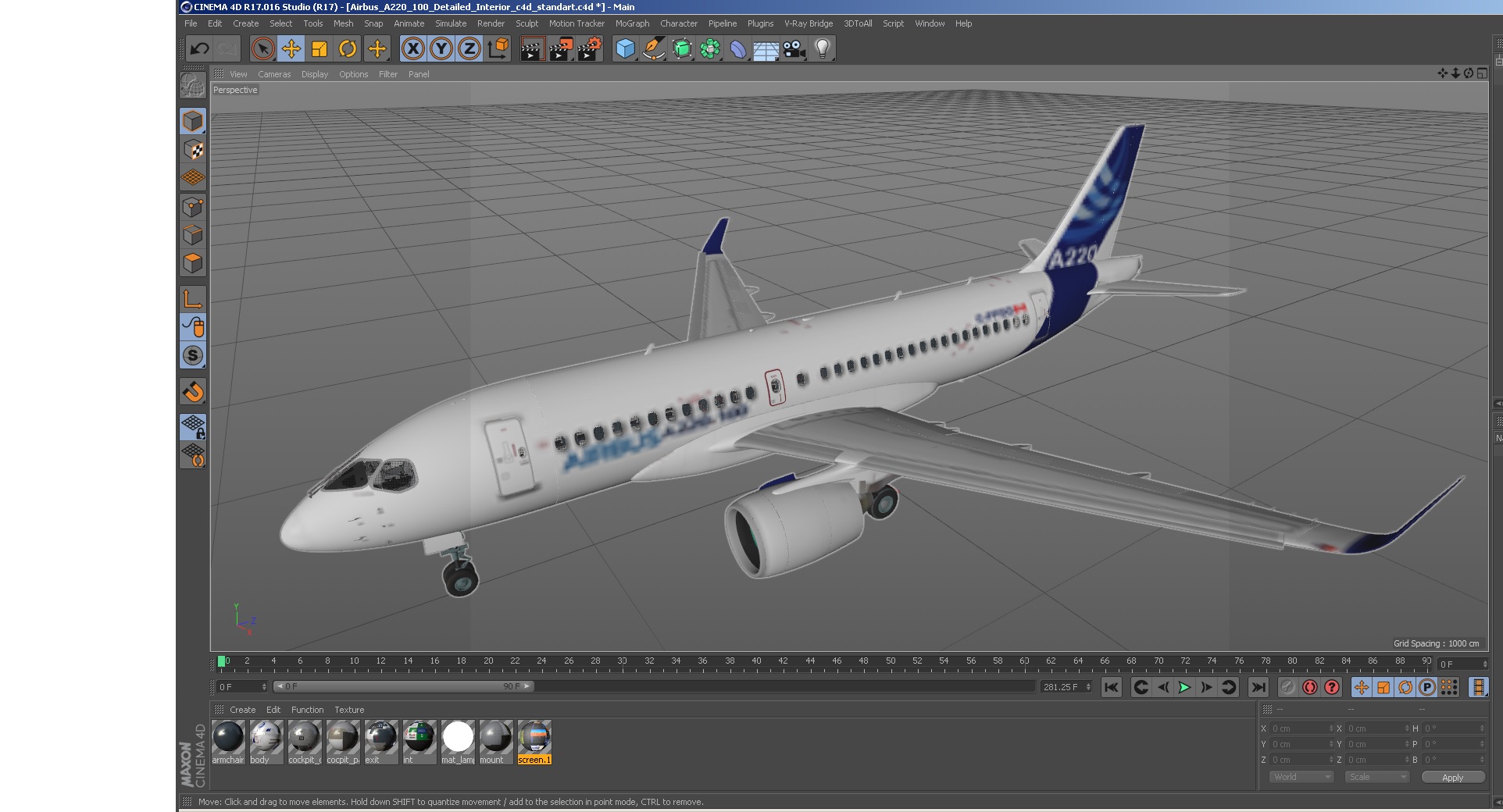Step to previous frame
The image size is (1503, 812).
coord(1162,687)
